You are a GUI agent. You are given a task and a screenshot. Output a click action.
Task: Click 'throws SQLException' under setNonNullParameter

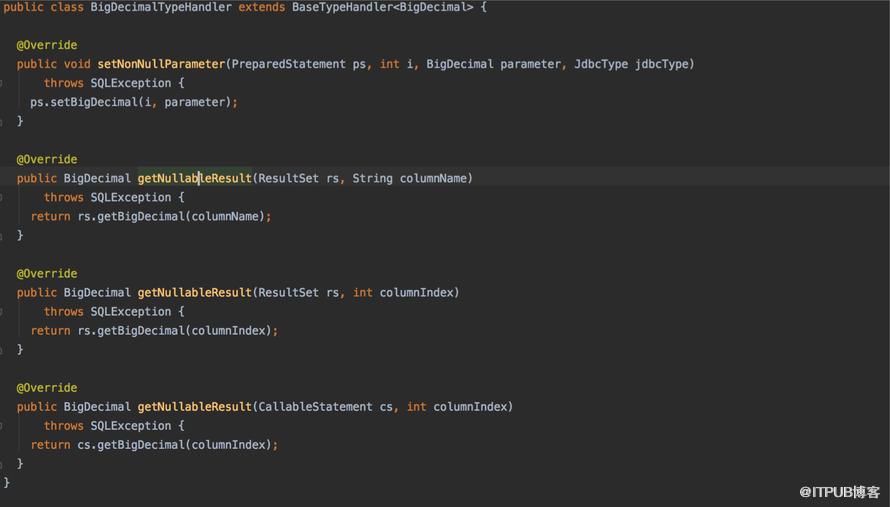107,83
